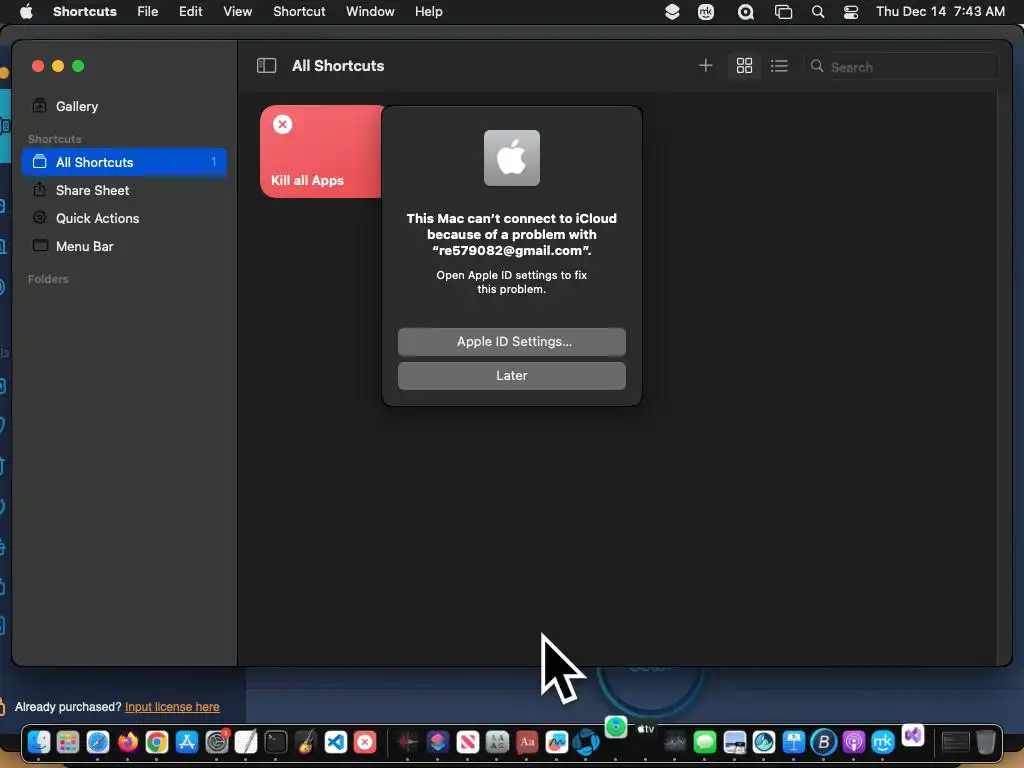Open the Shortcuts app icon in Dock
The height and width of the screenshot is (768, 1024).
438,742
